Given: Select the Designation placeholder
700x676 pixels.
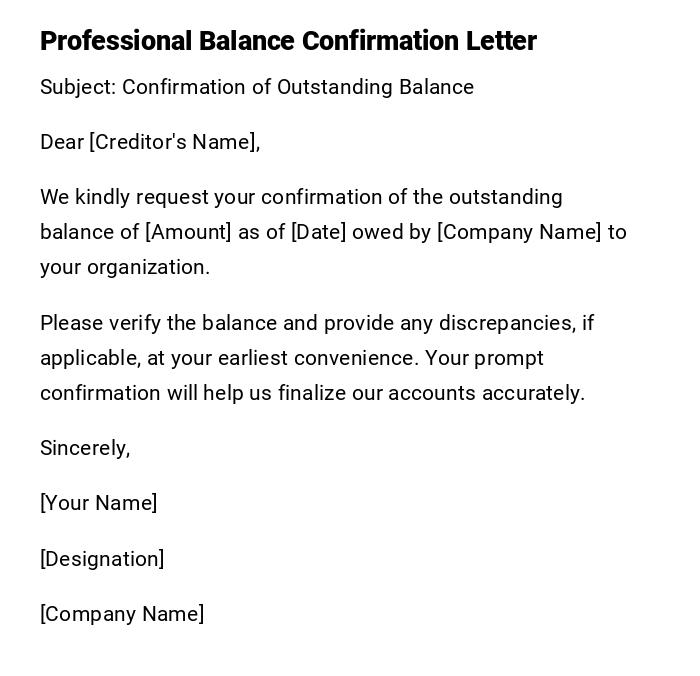Looking at the screenshot, I should click(102, 559).
